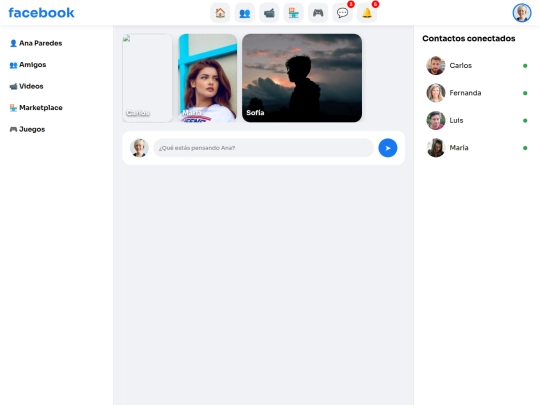Click Ana's avatar beside the post box
This screenshot has width=540, height=405.
[139, 148]
